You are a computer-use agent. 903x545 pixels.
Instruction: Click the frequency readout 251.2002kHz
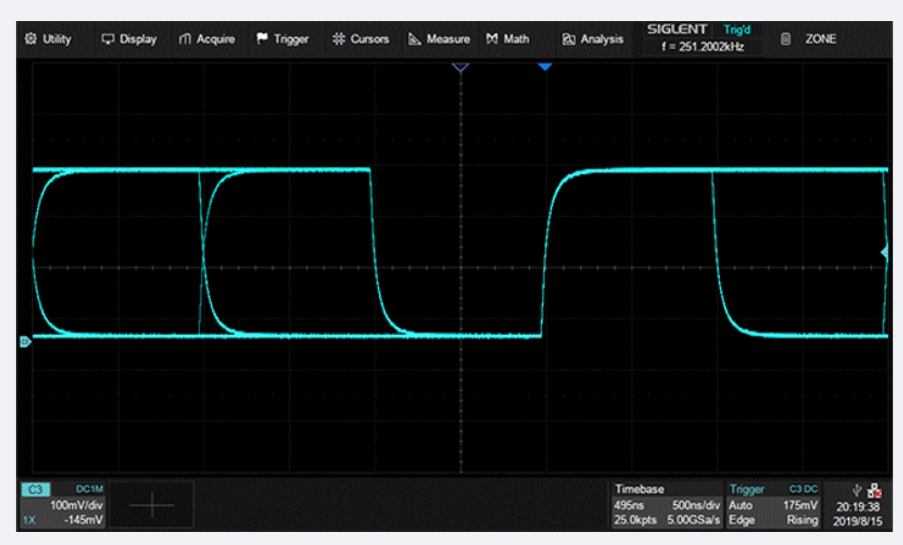click(x=703, y=47)
